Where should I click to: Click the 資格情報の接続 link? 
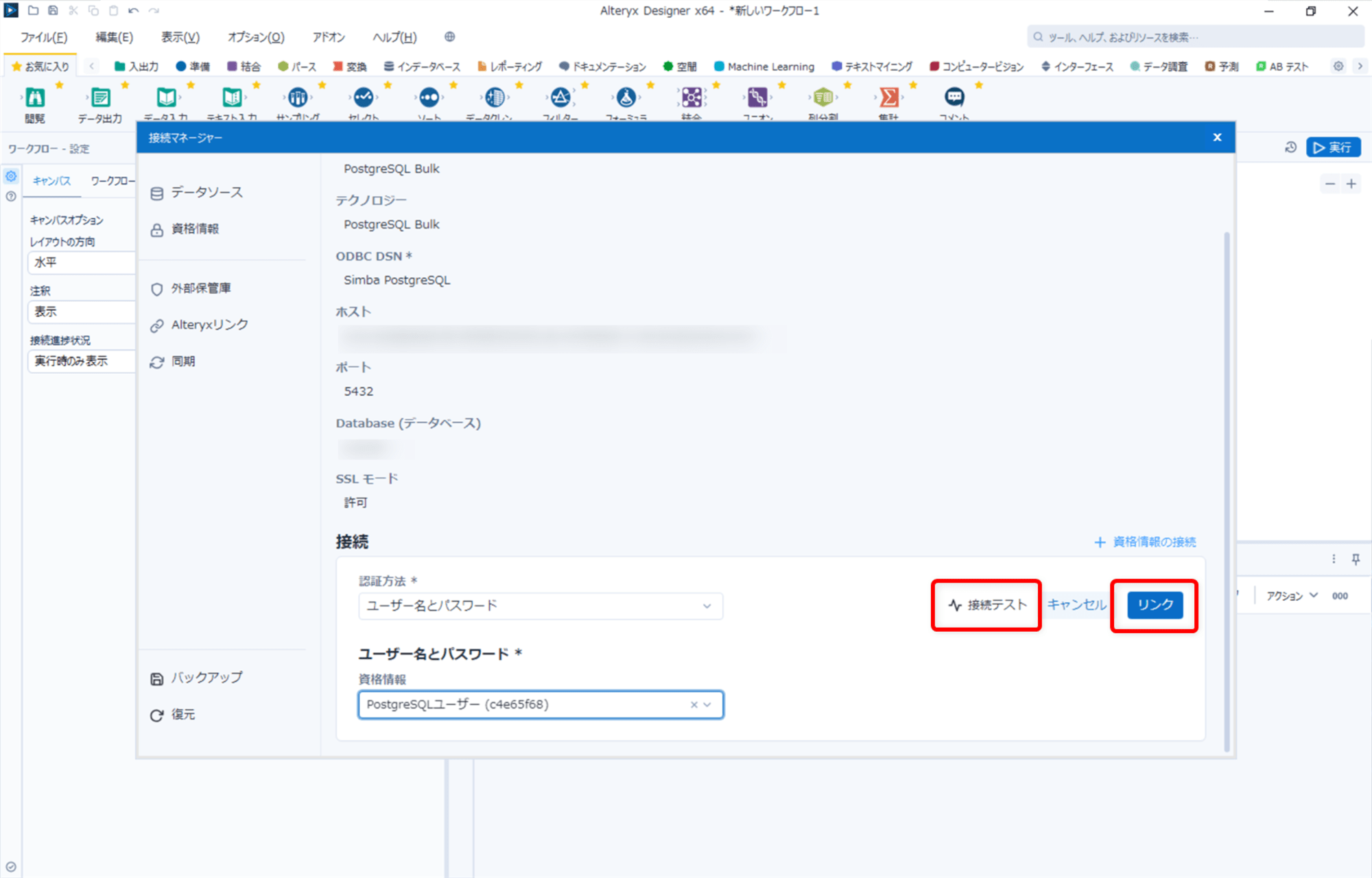pos(1145,542)
